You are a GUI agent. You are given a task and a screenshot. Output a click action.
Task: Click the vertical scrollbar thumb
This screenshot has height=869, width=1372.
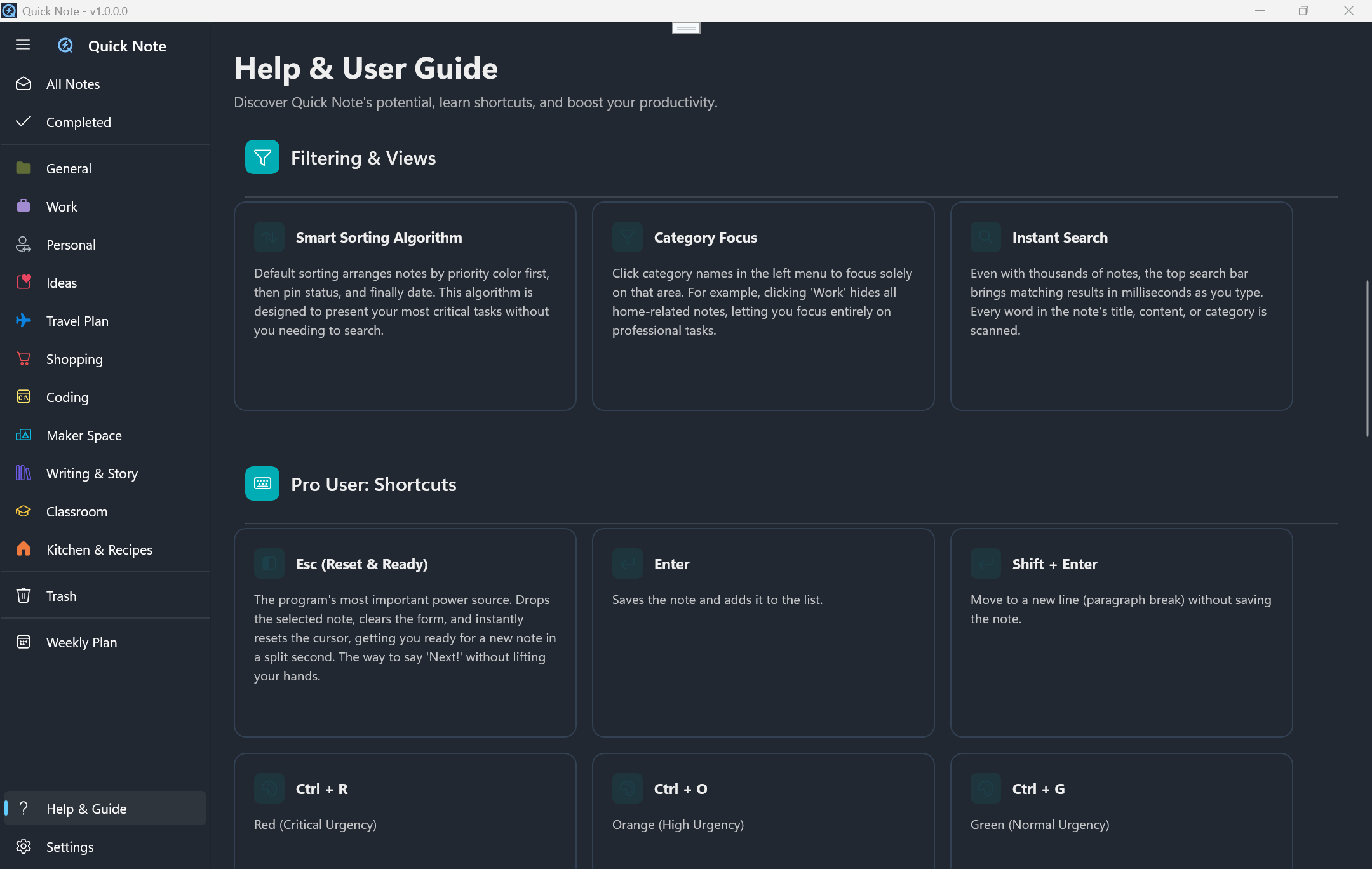[1367, 359]
